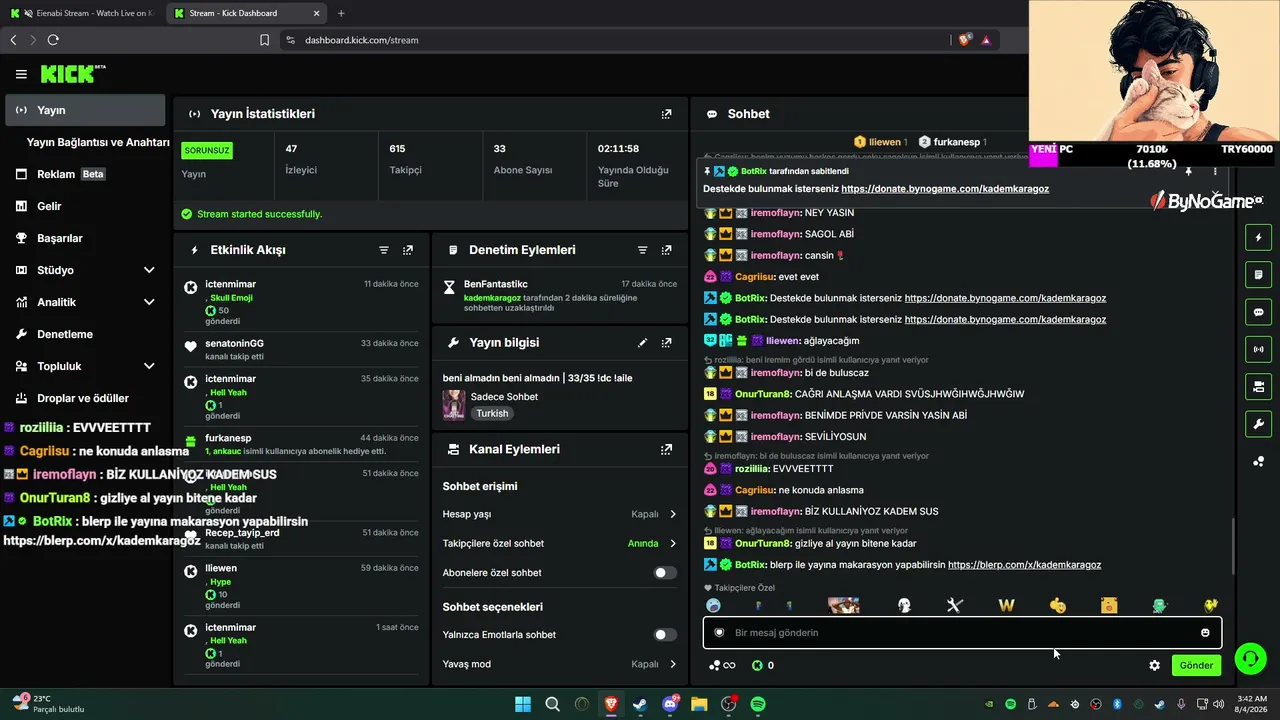This screenshot has height=720, width=1280.
Task: Toggle Yalnızca Emotlarla sohbet switch
Action: pyautogui.click(x=665, y=635)
